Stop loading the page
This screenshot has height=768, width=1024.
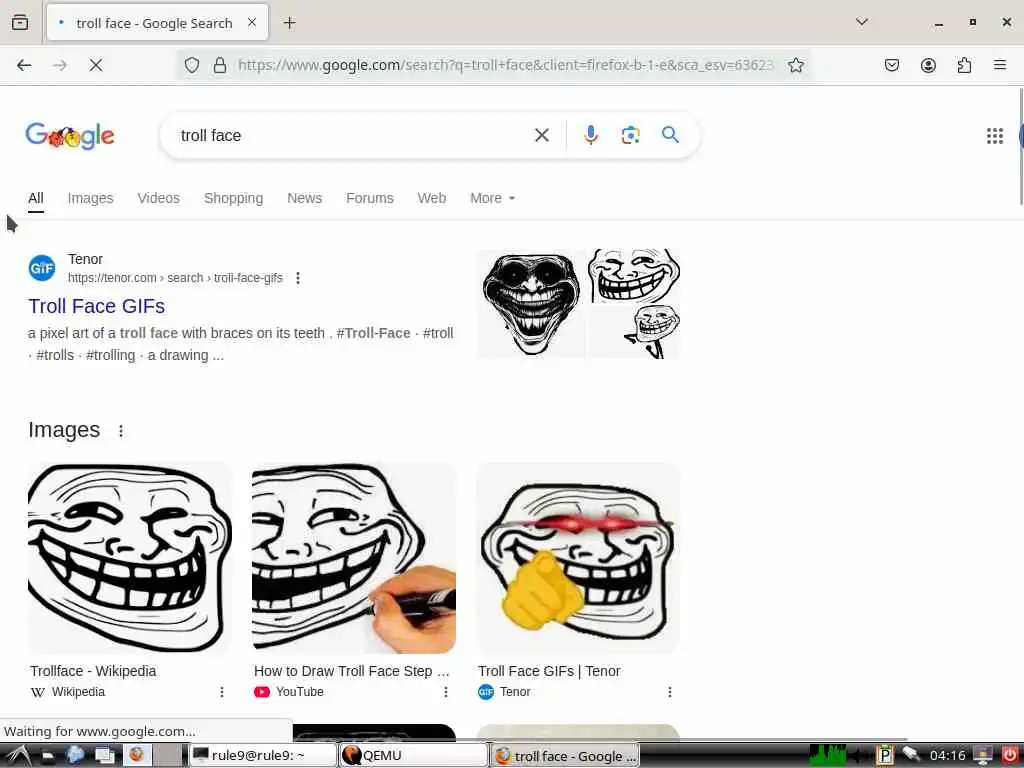95,65
